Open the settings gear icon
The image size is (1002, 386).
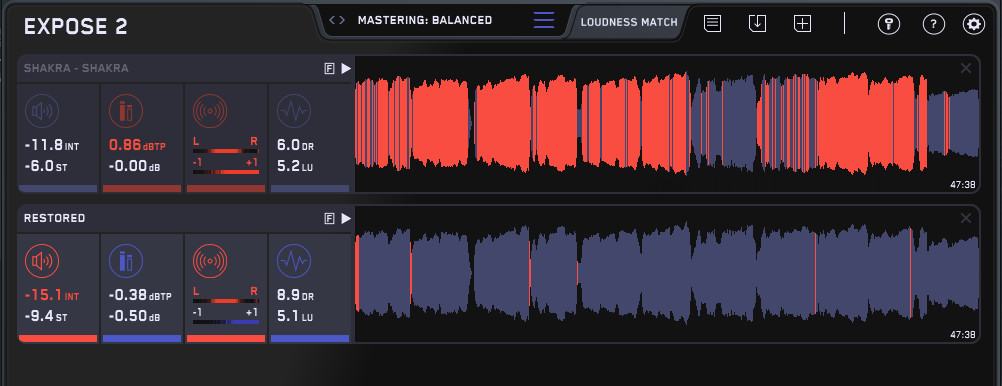coord(974,24)
